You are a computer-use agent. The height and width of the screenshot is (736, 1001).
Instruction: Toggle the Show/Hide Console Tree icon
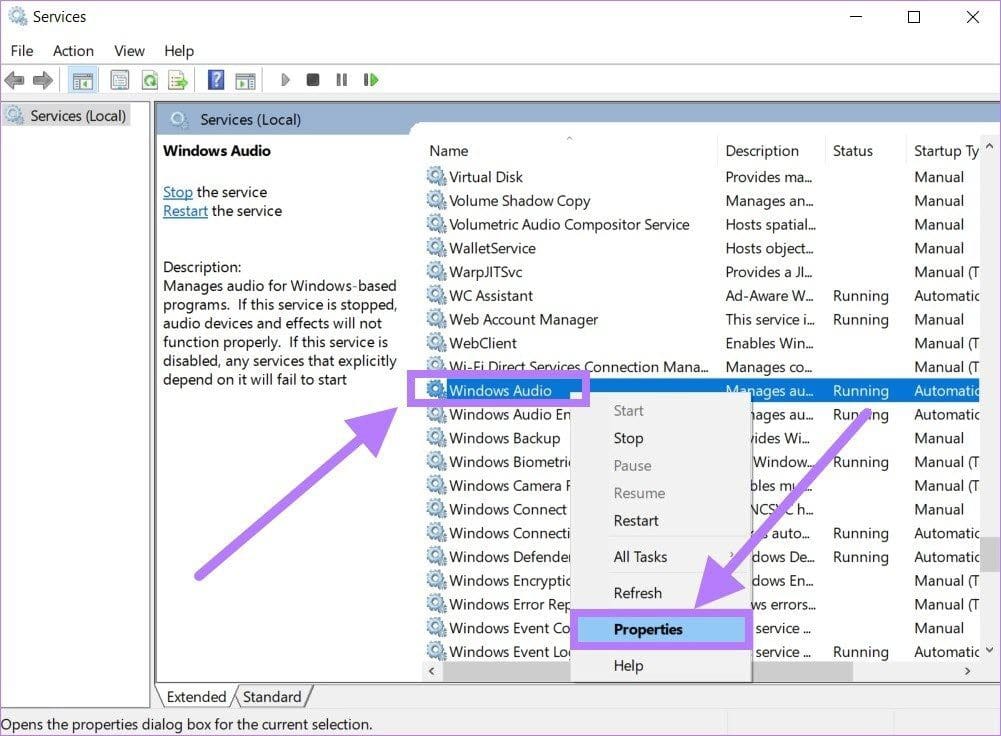pos(82,80)
